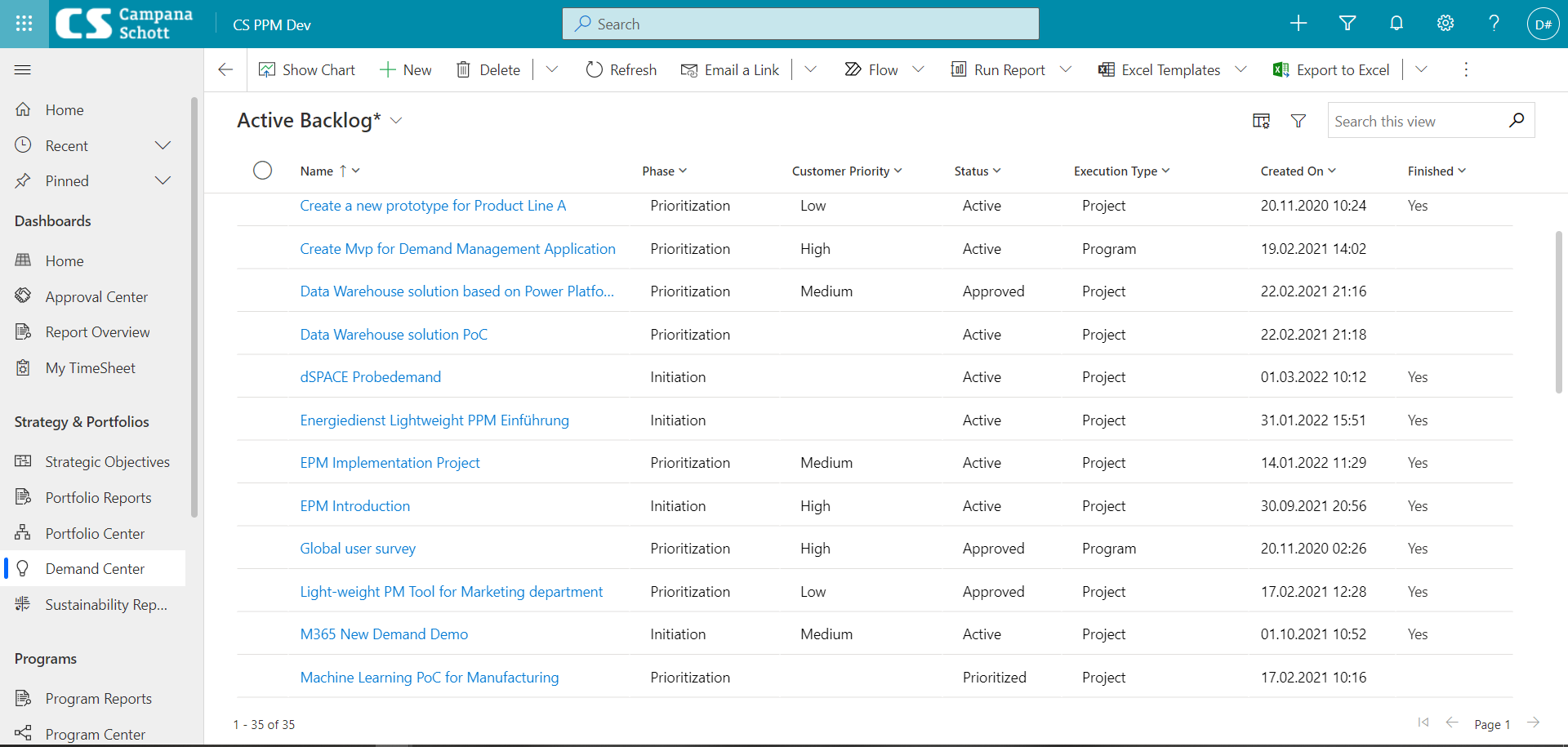
Task: Open Portfolio Center in sidebar
Action: tap(95, 533)
